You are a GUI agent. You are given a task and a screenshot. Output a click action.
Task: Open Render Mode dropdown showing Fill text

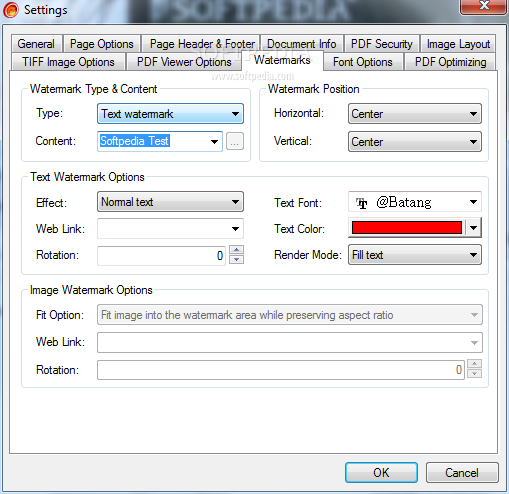coord(415,255)
